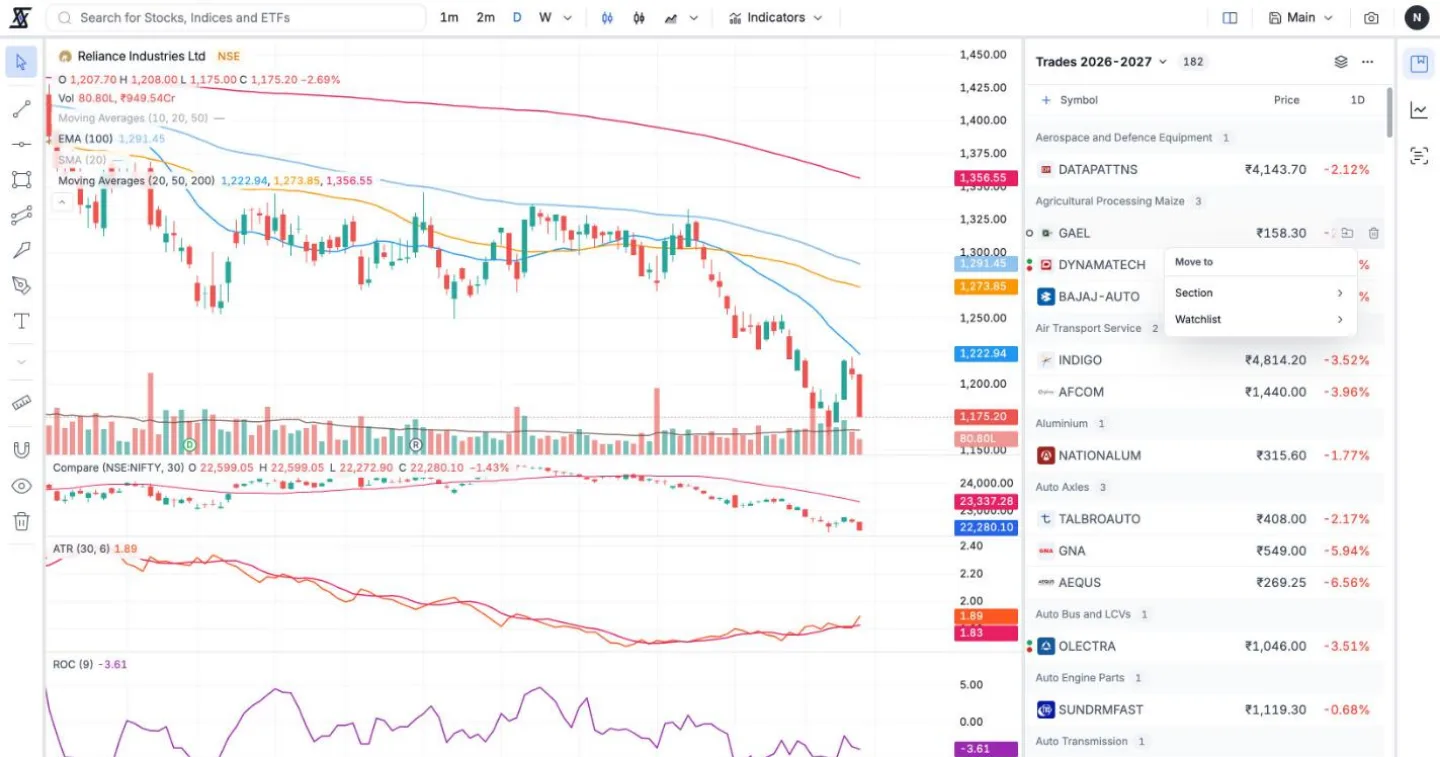Viewport: 1440px width, 757px height.
Task: Toggle magnet snapping mode
Action: coord(21,450)
